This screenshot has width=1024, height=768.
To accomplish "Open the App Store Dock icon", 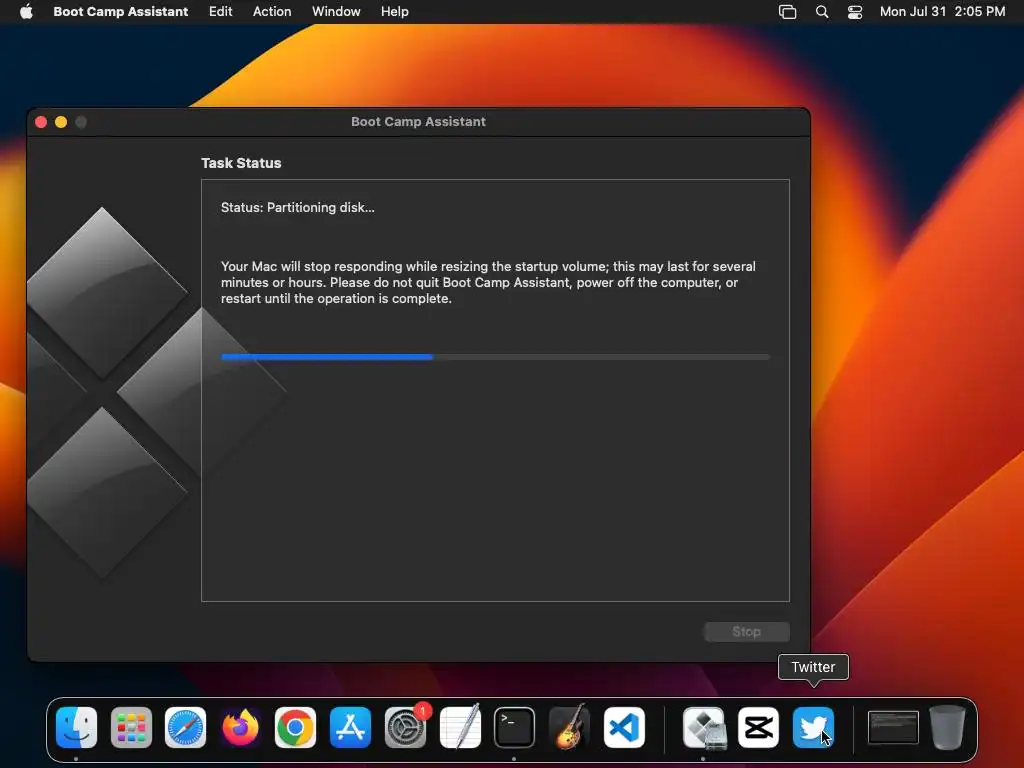I will tap(350, 727).
